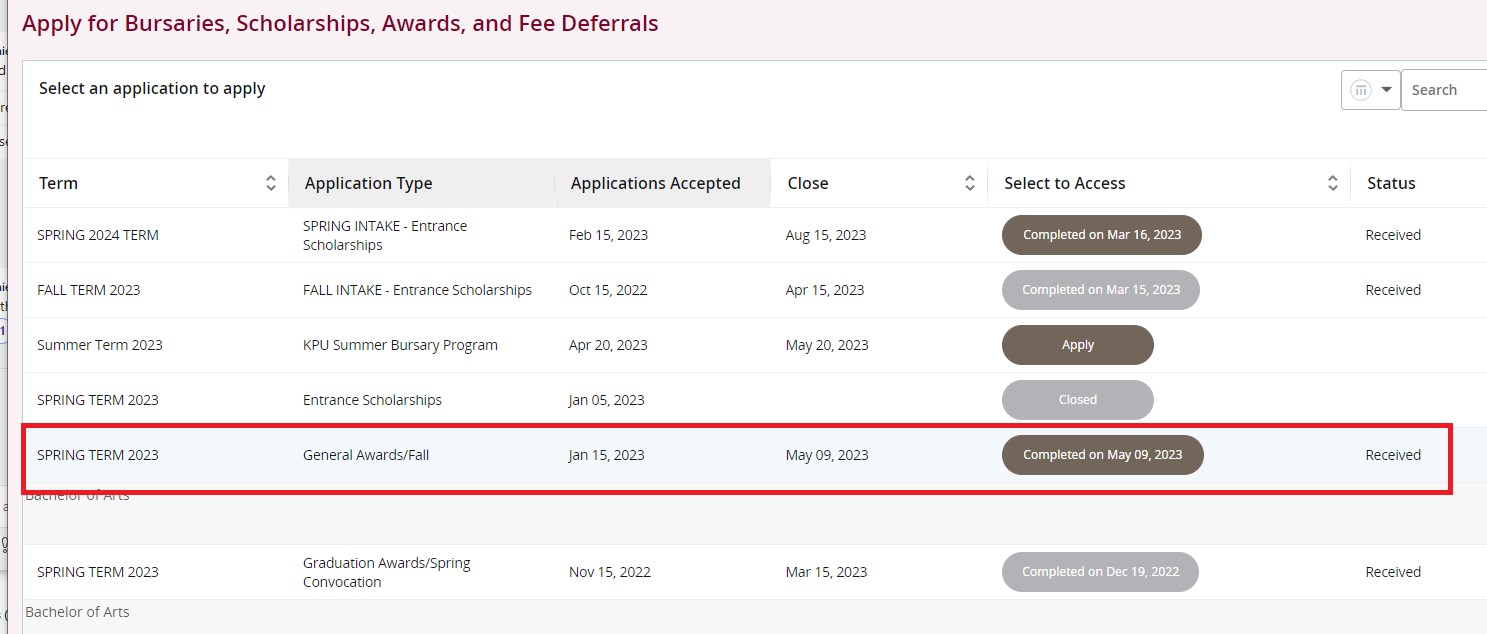1487x634 pixels.
Task: Select the FALL INTAKE - Entrance Scholarships entry
Action: coord(417,290)
